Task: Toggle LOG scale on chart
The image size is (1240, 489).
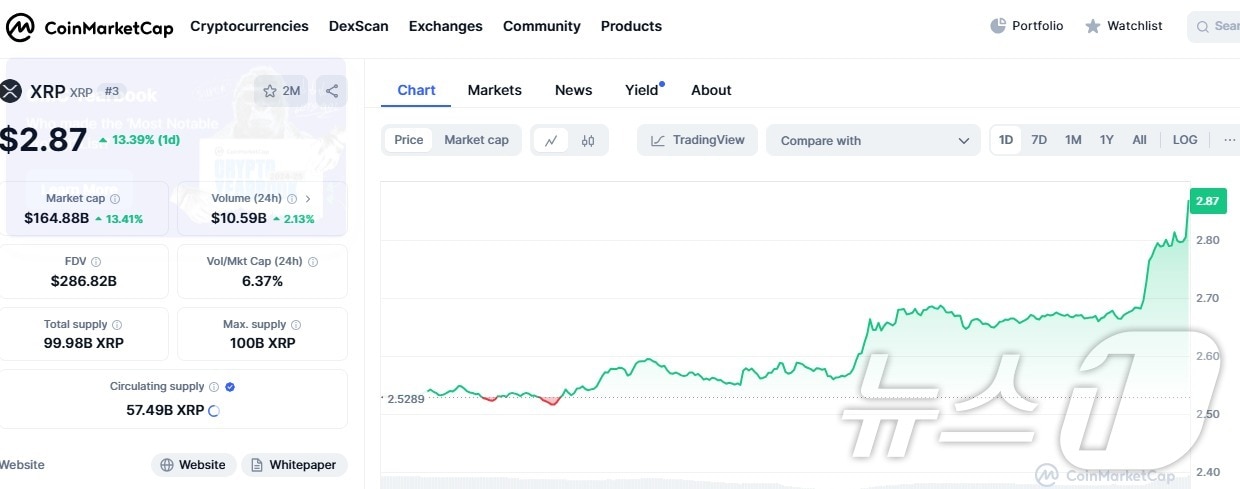Action: tap(1185, 140)
